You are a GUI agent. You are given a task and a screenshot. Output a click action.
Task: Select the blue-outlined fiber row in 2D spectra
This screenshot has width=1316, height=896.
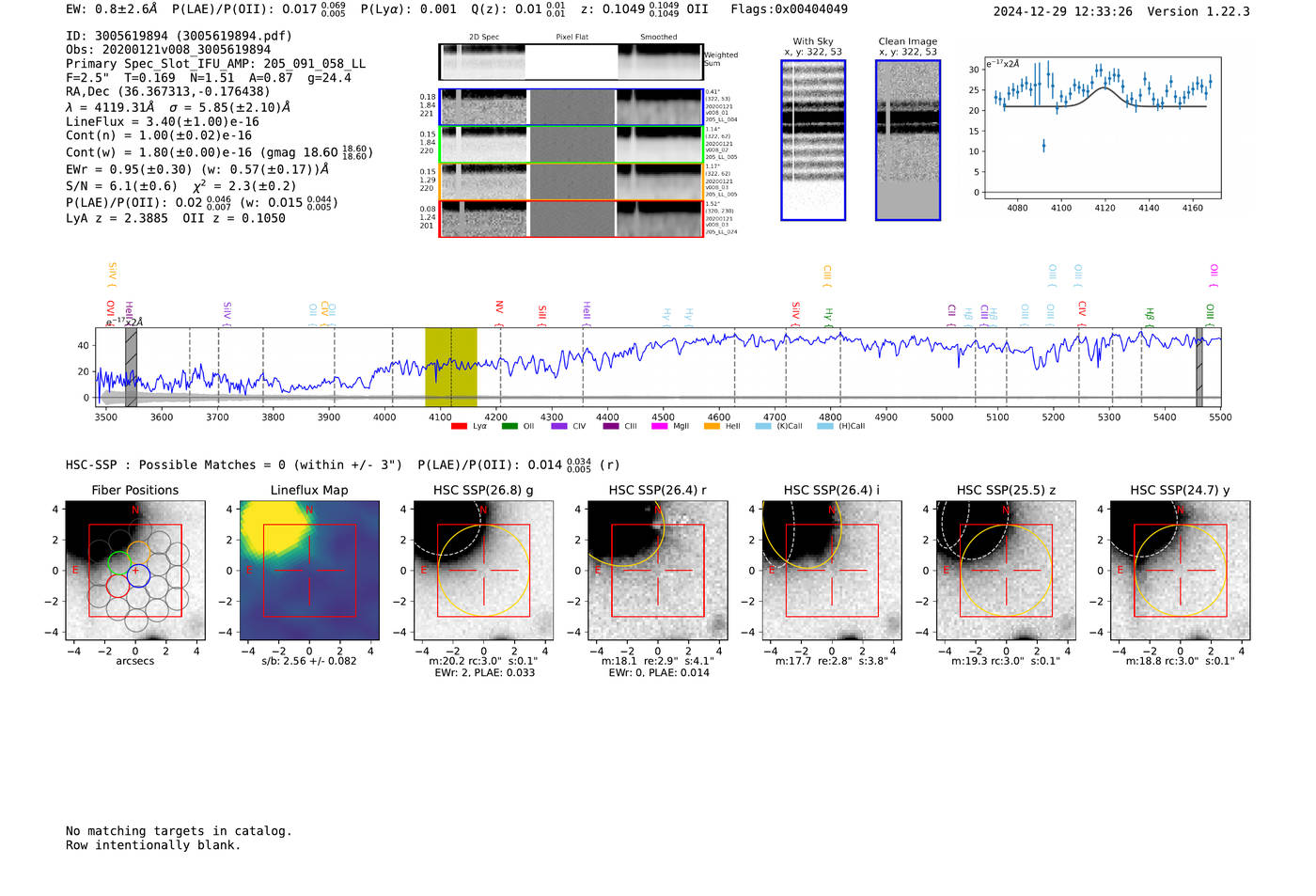pos(572,107)
